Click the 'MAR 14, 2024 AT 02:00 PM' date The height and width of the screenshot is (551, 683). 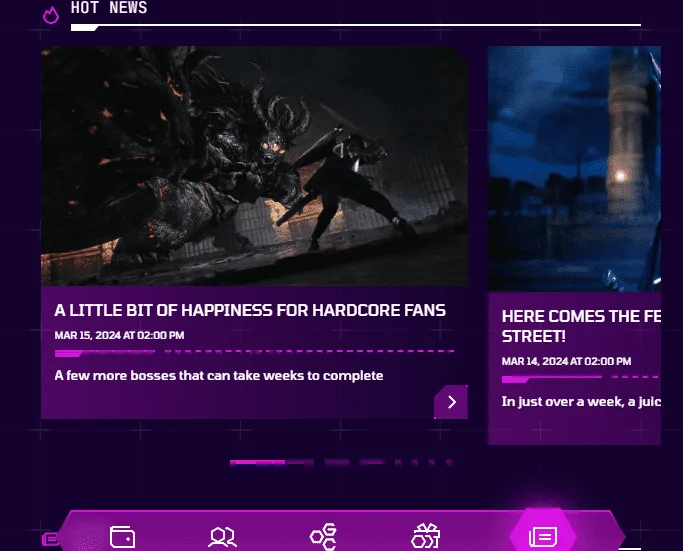(x=566, y=361)
